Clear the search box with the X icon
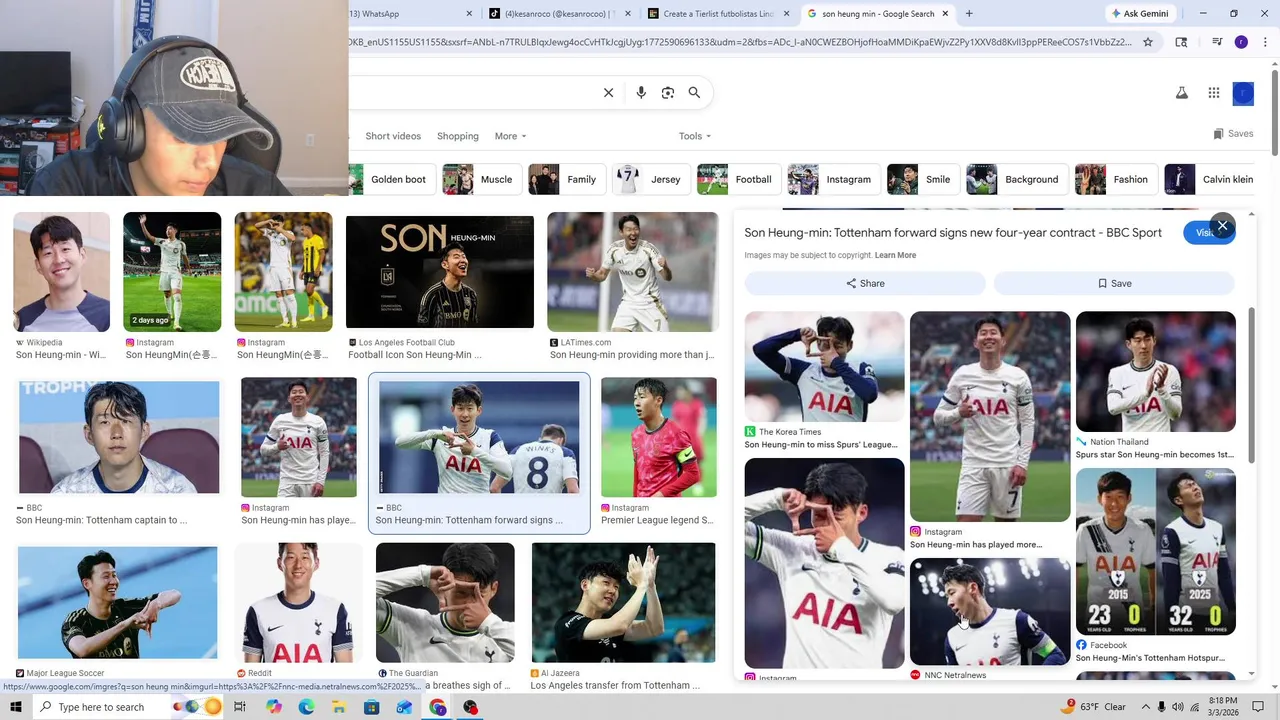 pyautogui.click(x=608, y=93)
